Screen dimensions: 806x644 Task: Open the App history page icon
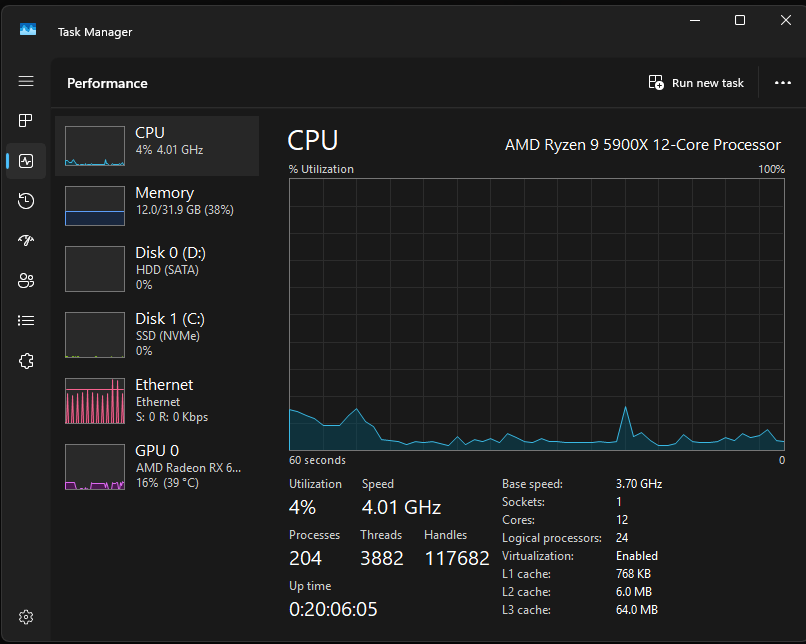pyautogui.click(x=26, y=201)
